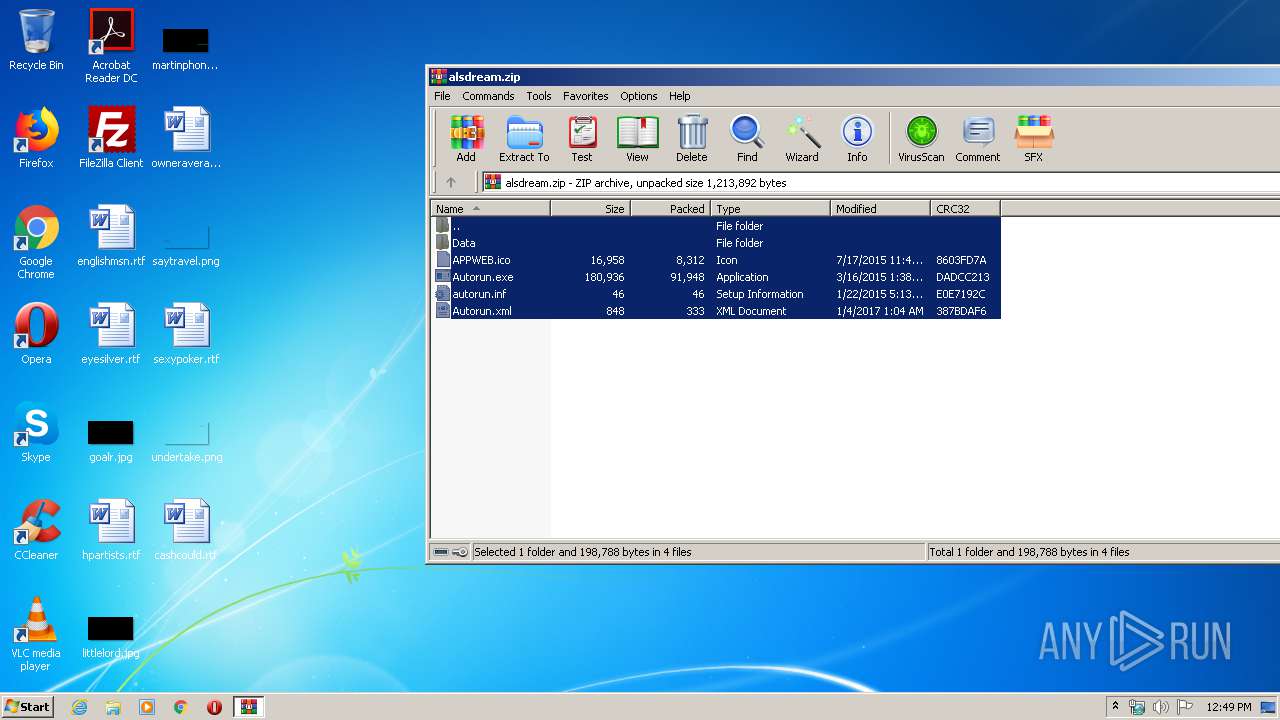Click the taskbar clock showing 12:49 PM
This screenshot has width=1280, height=720.
coord(1229,707)
